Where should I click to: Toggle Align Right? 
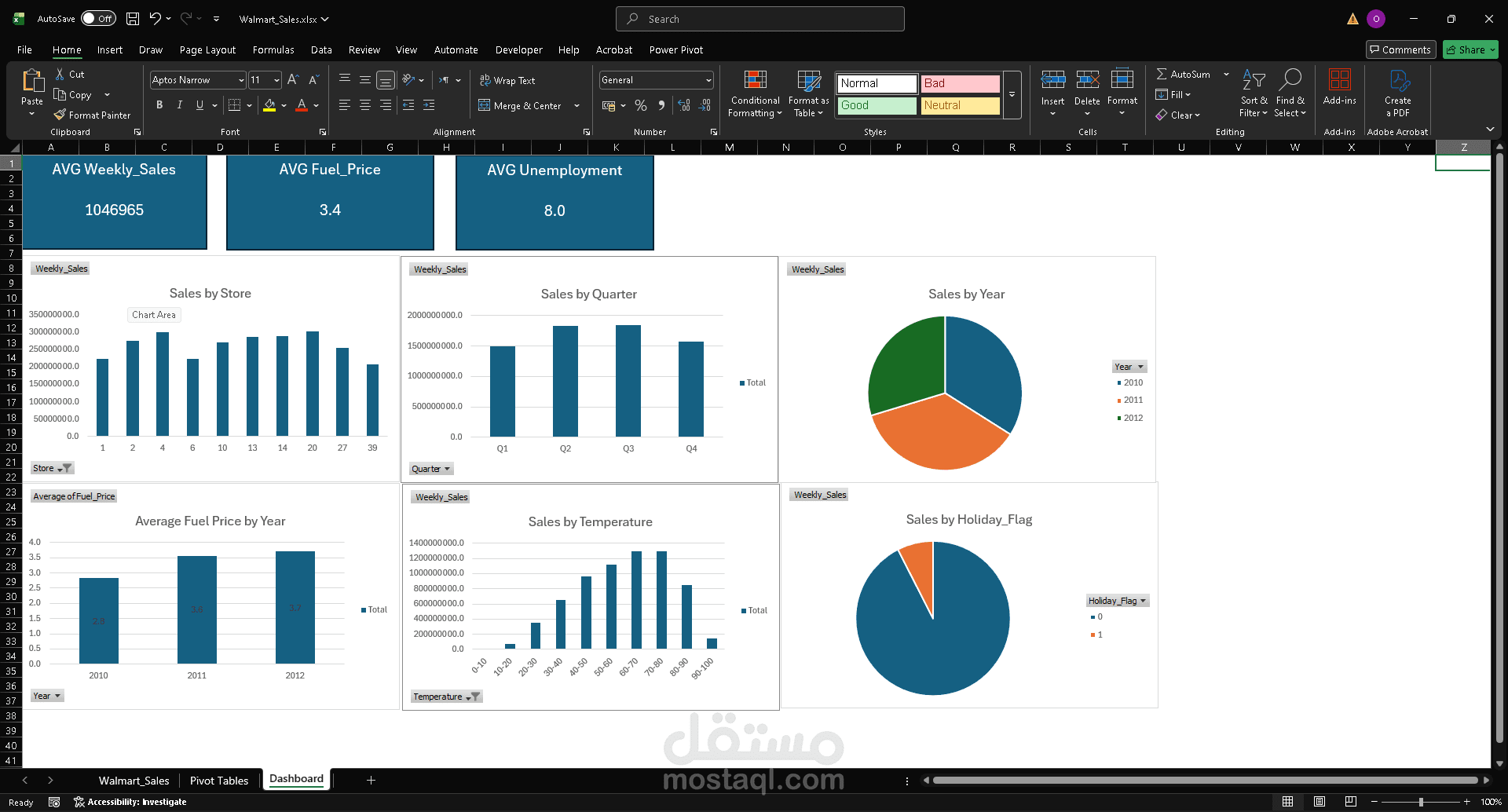386,105
